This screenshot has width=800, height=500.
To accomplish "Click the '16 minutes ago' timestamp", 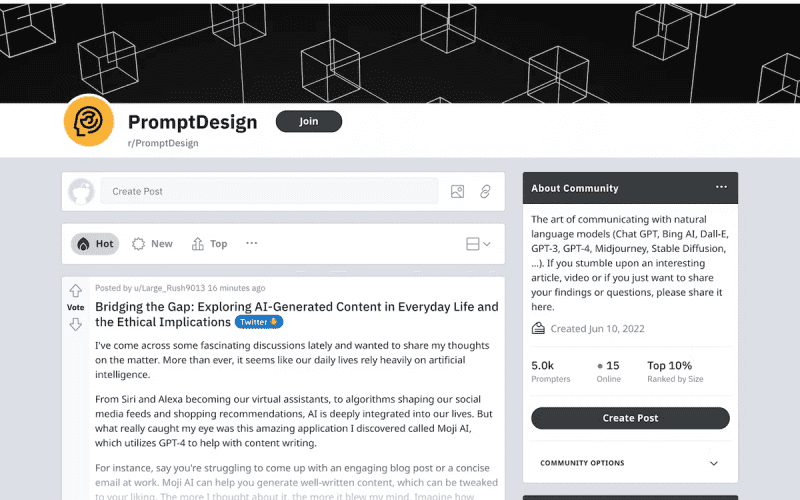I will pyautogui.click(x=236, y=288).
